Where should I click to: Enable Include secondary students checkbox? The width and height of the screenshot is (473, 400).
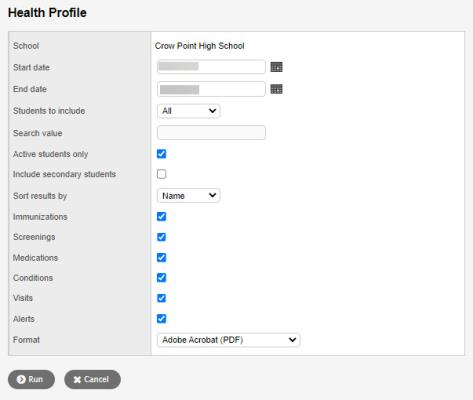[x=162, y=174]
